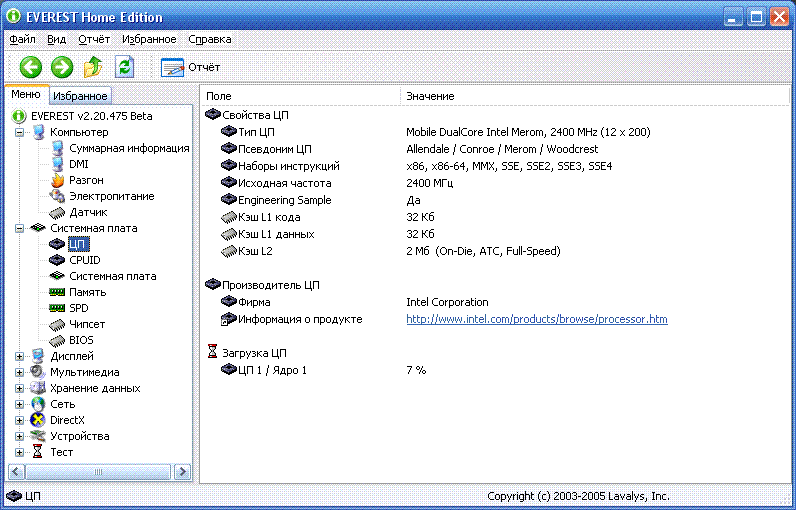Click the Датчик chip icon

(x=57, y=213)
